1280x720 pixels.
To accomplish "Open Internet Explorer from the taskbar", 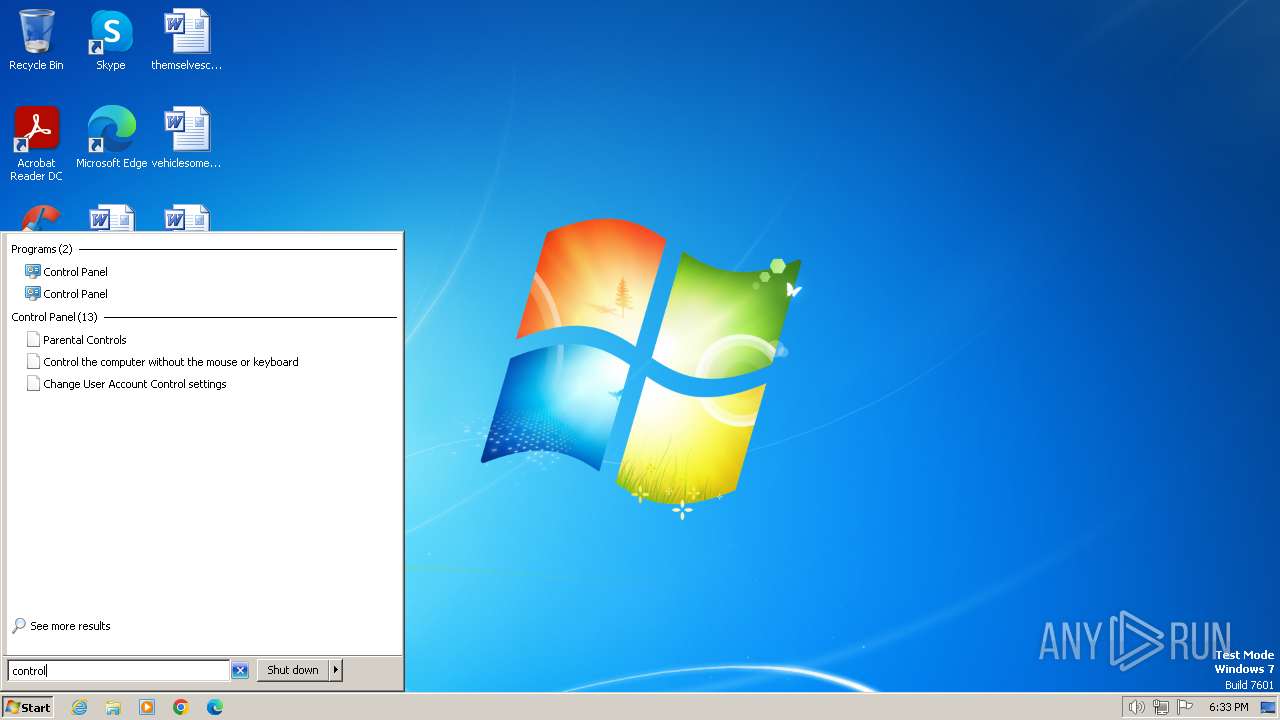I will 80,707.
